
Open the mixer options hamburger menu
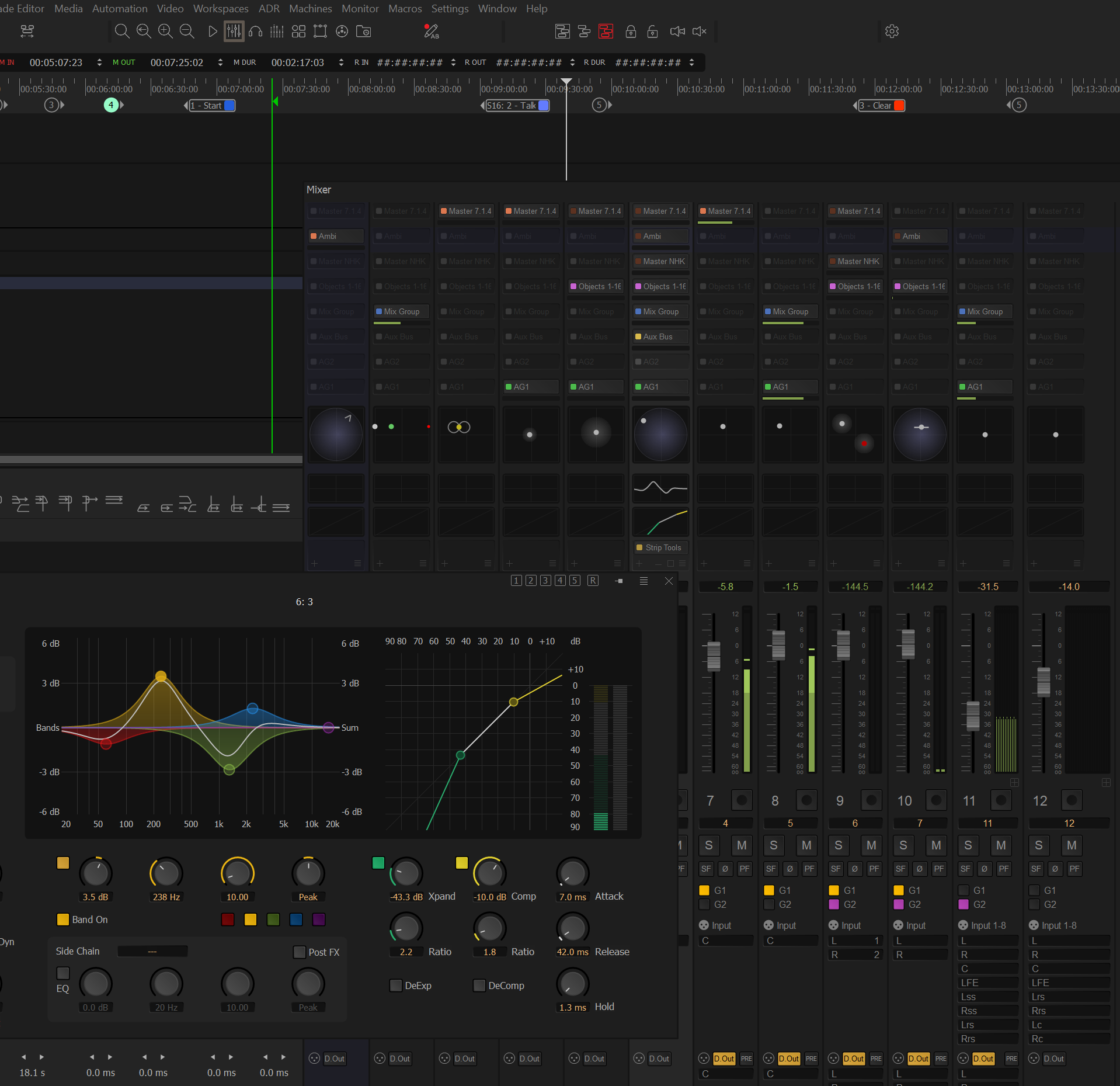643,581
